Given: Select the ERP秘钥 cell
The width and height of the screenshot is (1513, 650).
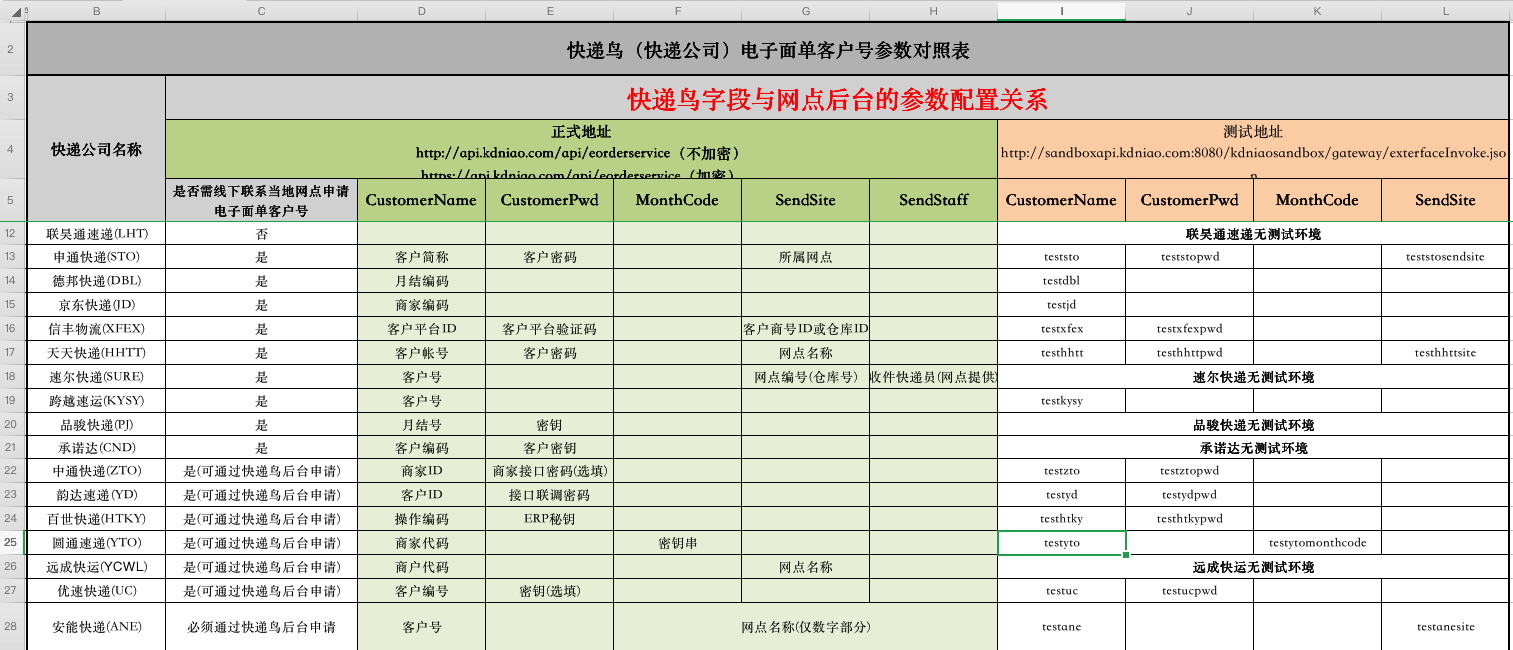Looking at the screenshot, I should [x=549, y=519].
